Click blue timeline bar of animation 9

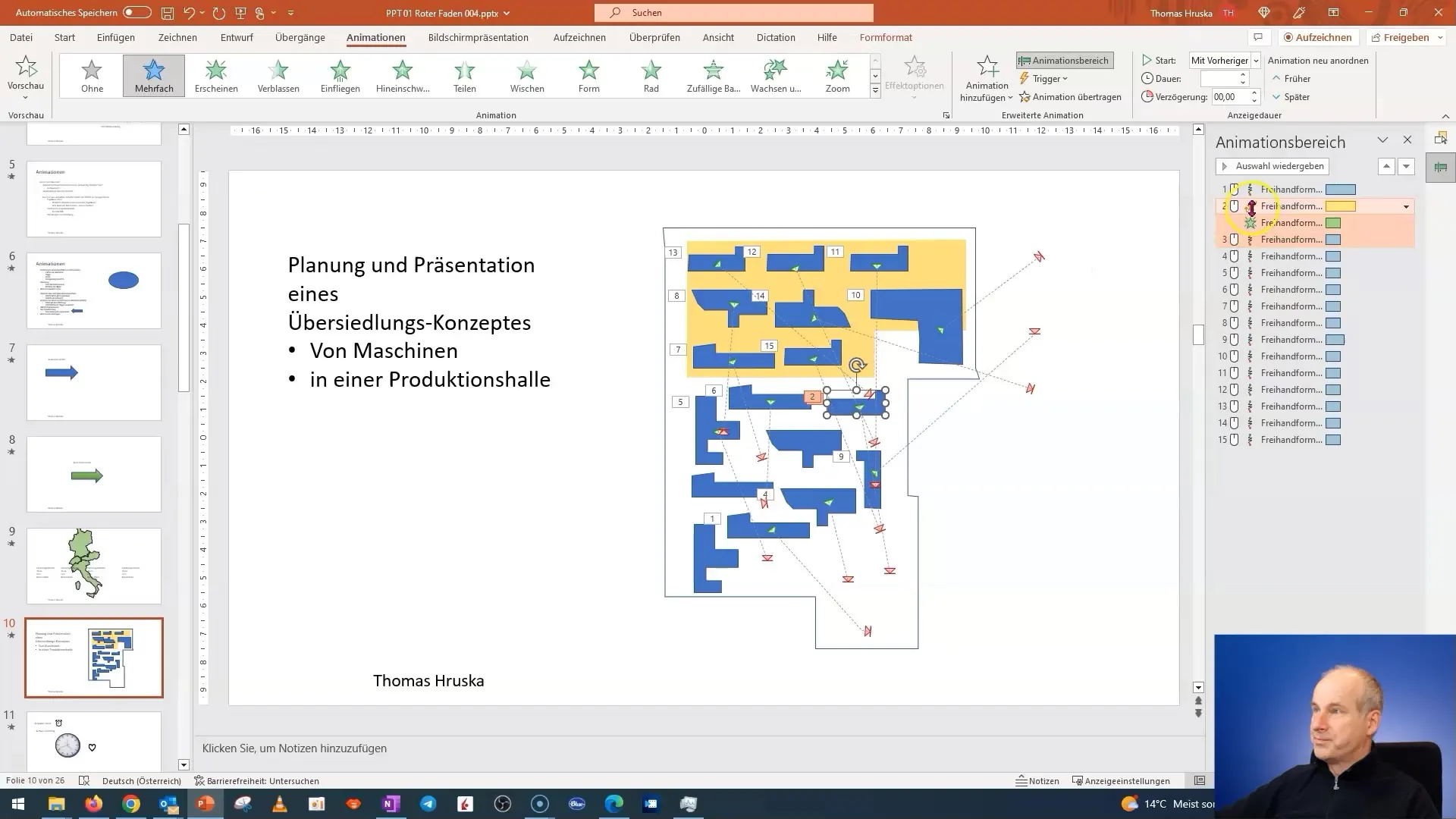coord(1335,340)
